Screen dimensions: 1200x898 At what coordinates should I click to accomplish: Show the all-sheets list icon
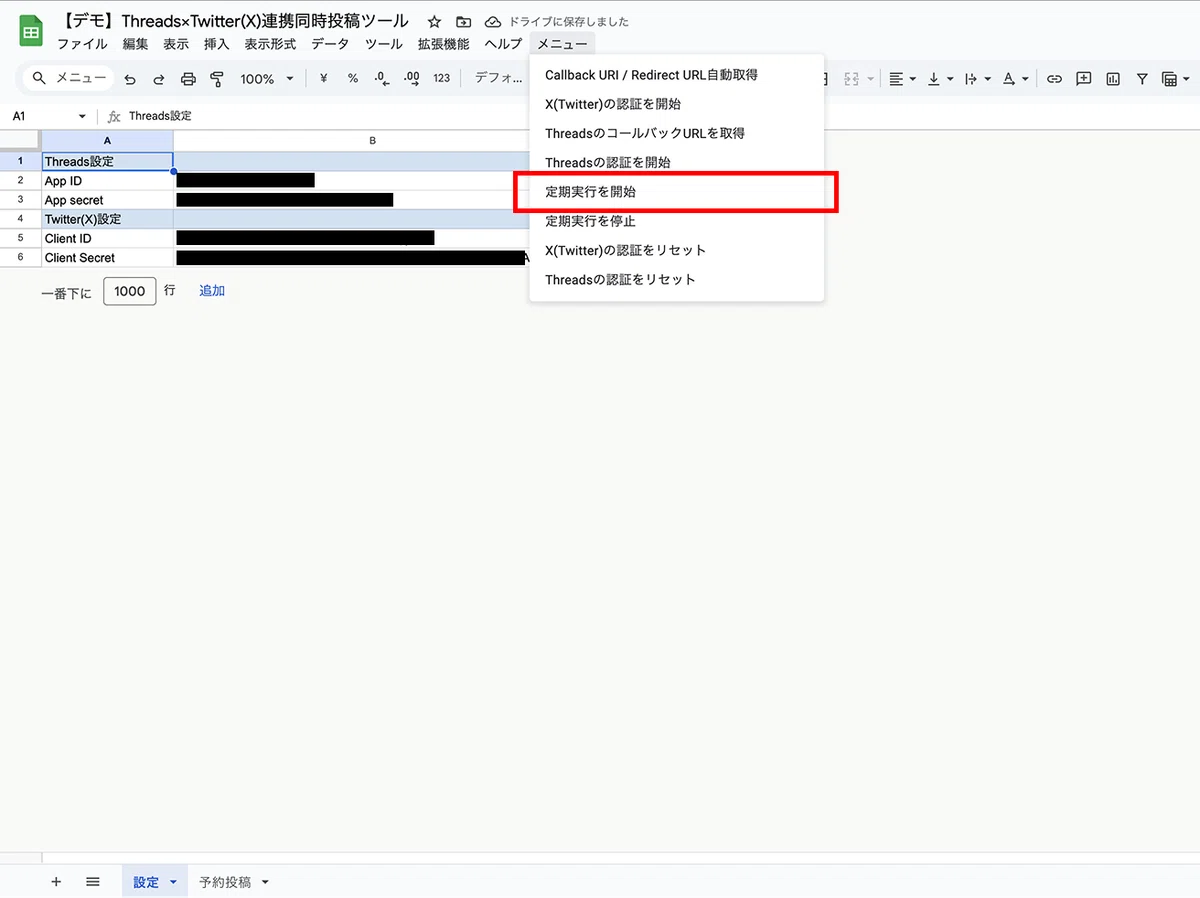pyautogui.click(x=93, y=882)
